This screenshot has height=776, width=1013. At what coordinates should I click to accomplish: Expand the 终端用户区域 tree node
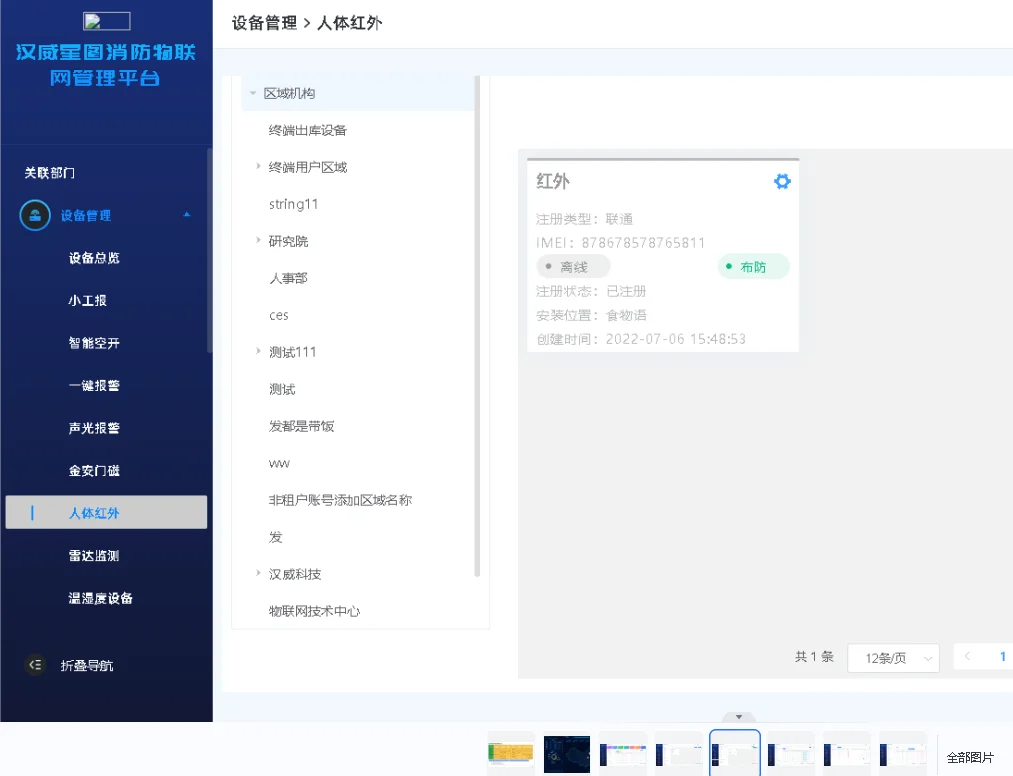258,167
